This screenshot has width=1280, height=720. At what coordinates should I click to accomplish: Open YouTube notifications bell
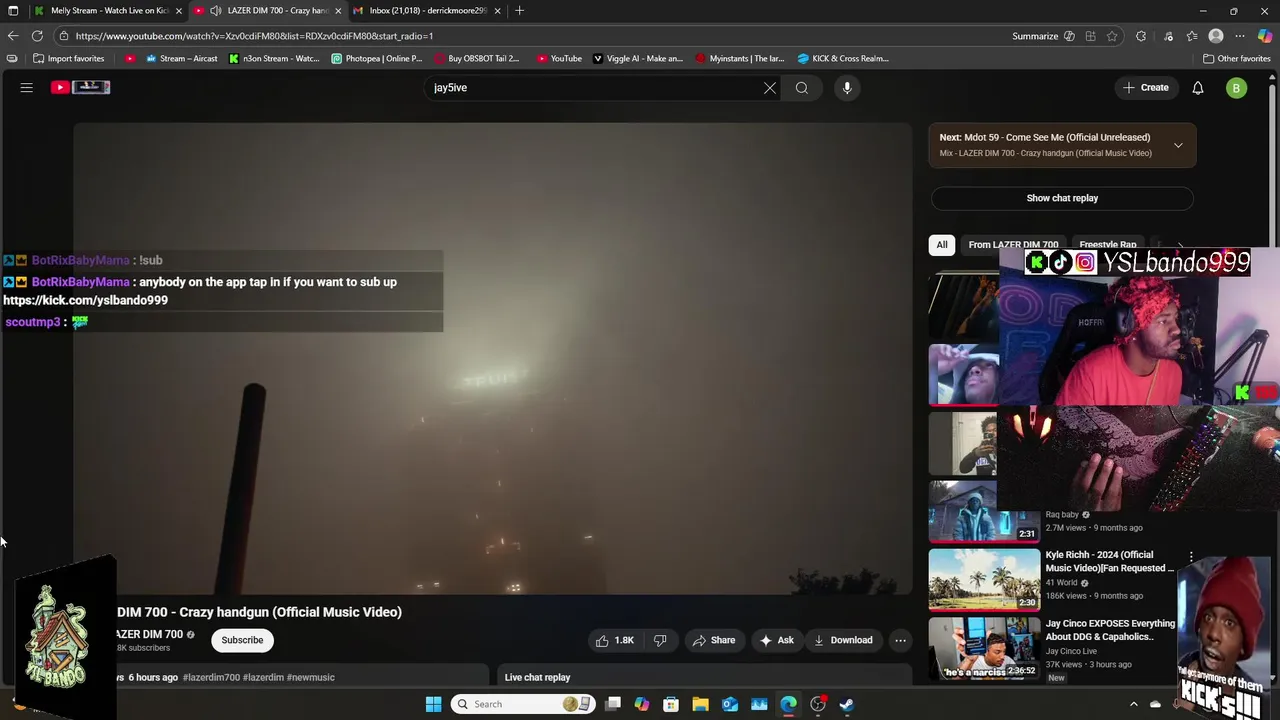(x=1198, y=88)
